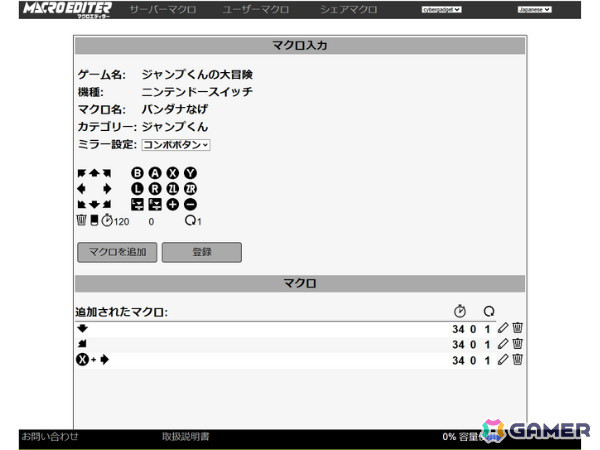Open the サーバーマクロ menu
The height and width of the screenshot is (450, 600).
point(163,10)
